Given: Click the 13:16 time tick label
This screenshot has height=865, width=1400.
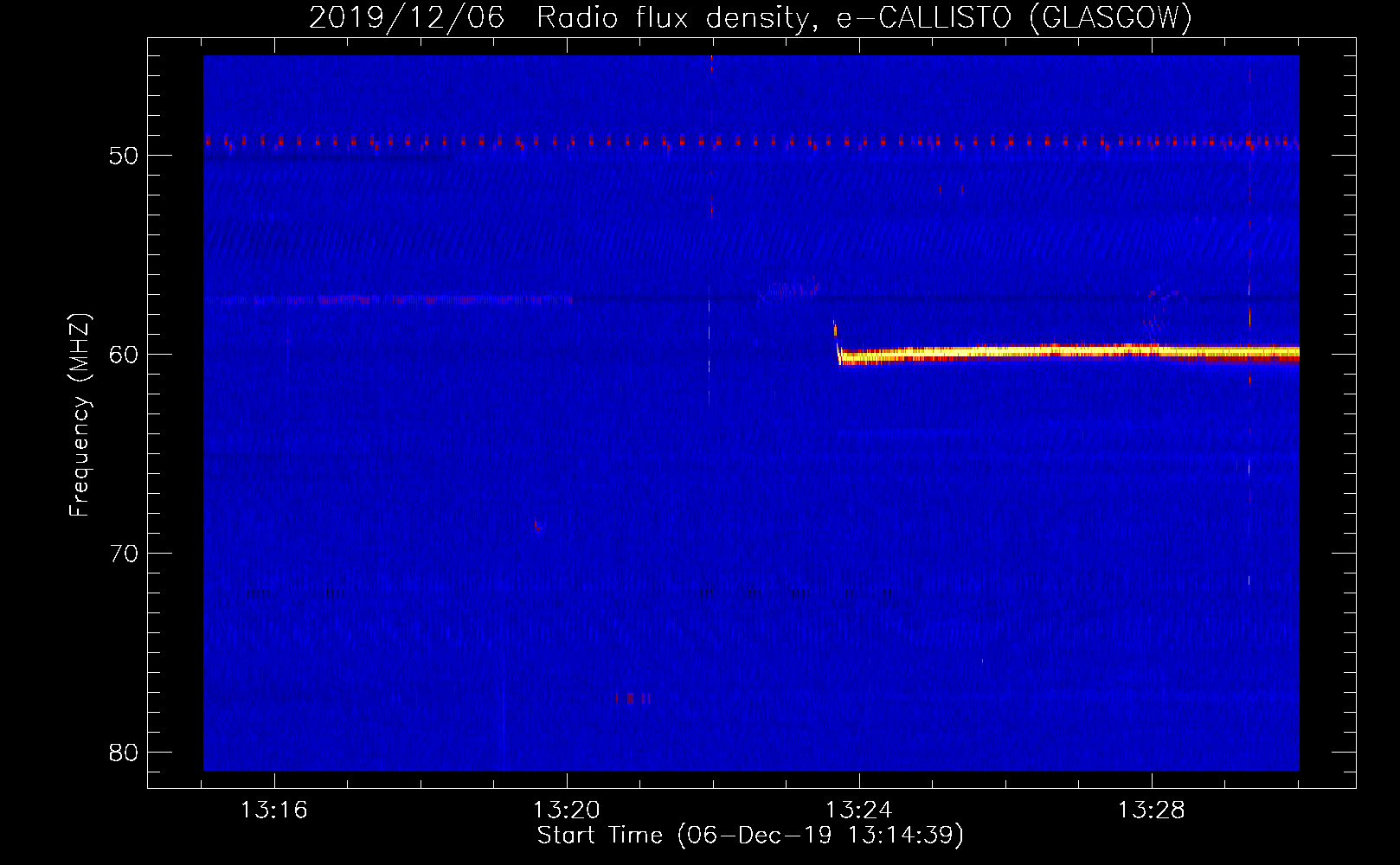Looking at the screenshot, I should pos(274,811).
